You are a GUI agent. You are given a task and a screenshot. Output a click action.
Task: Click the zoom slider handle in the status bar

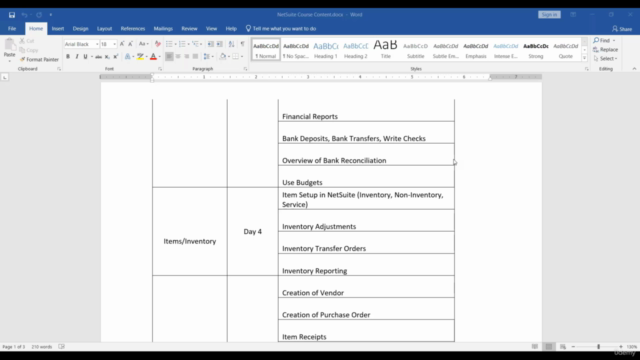tap(598, 347)
